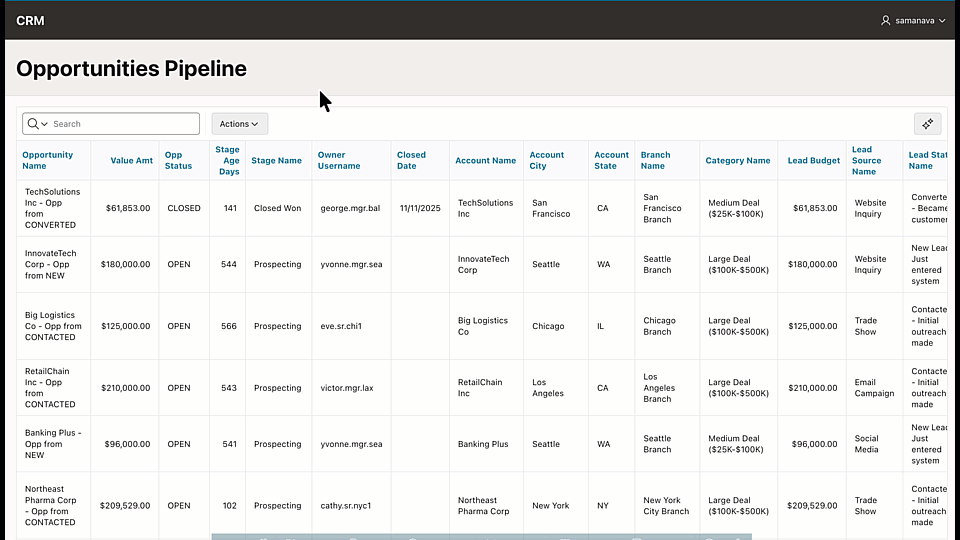The width and height of the screenshot is (960, 540).
Task: Click the $210,000.00 Value Amt cell
Action: point(126,388)
